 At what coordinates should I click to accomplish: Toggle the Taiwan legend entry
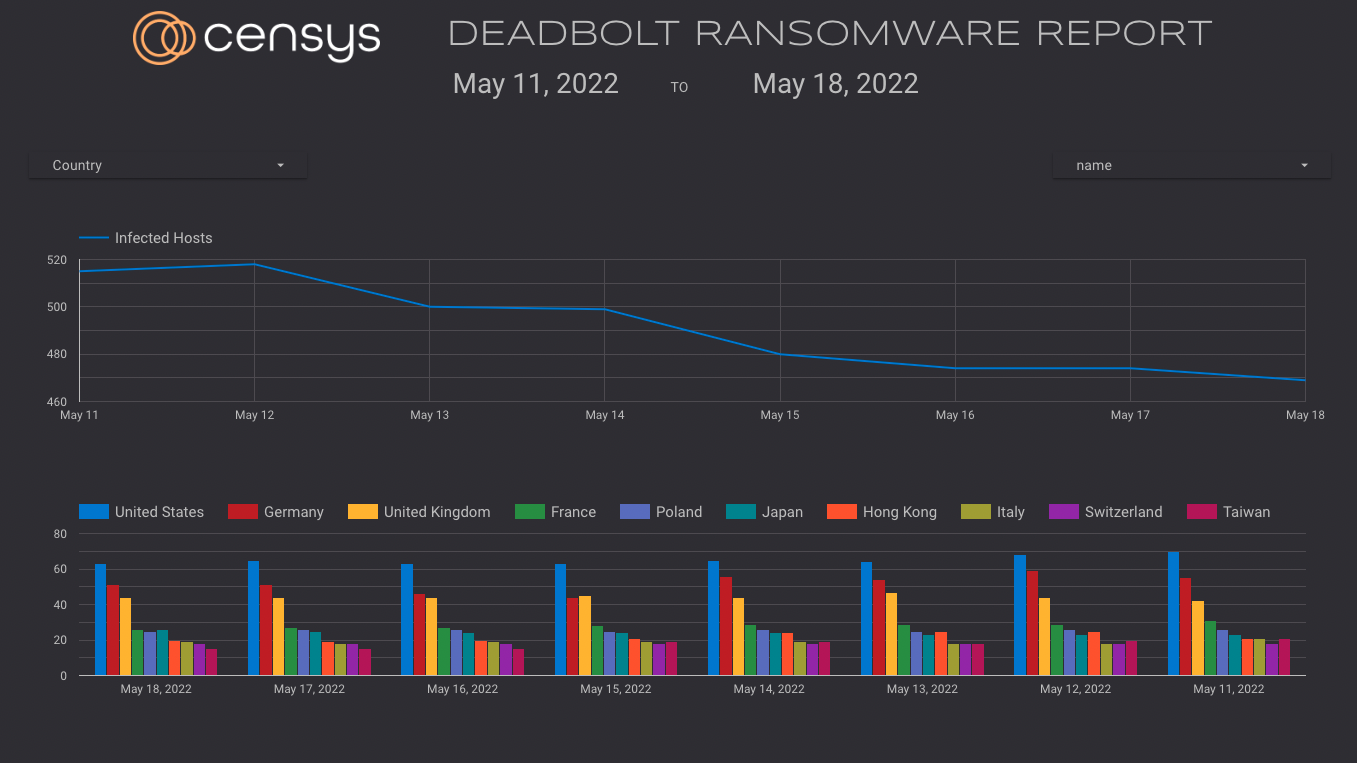[x=1228, y=511]
